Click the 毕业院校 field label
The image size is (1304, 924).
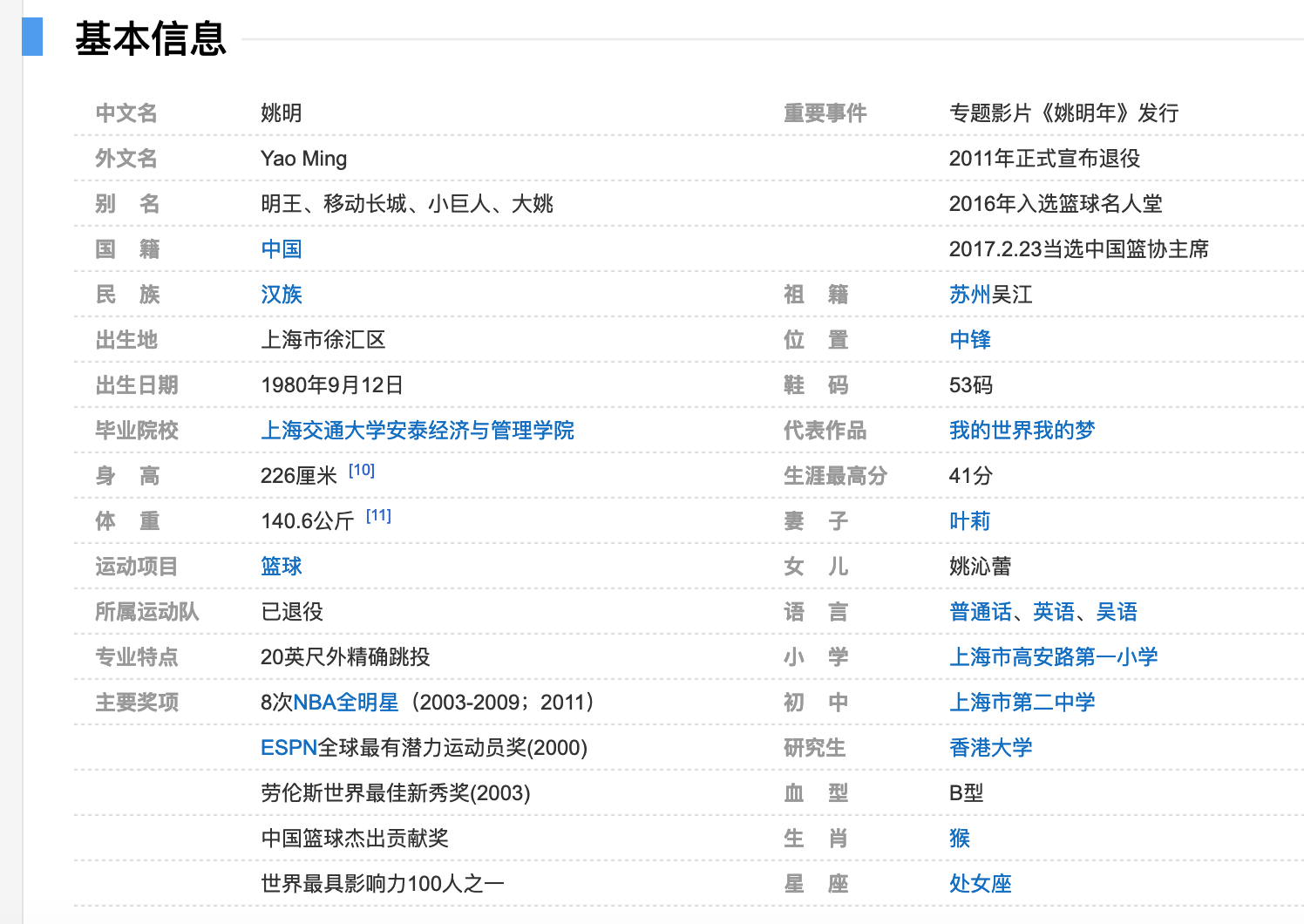[x=137, y=431]
